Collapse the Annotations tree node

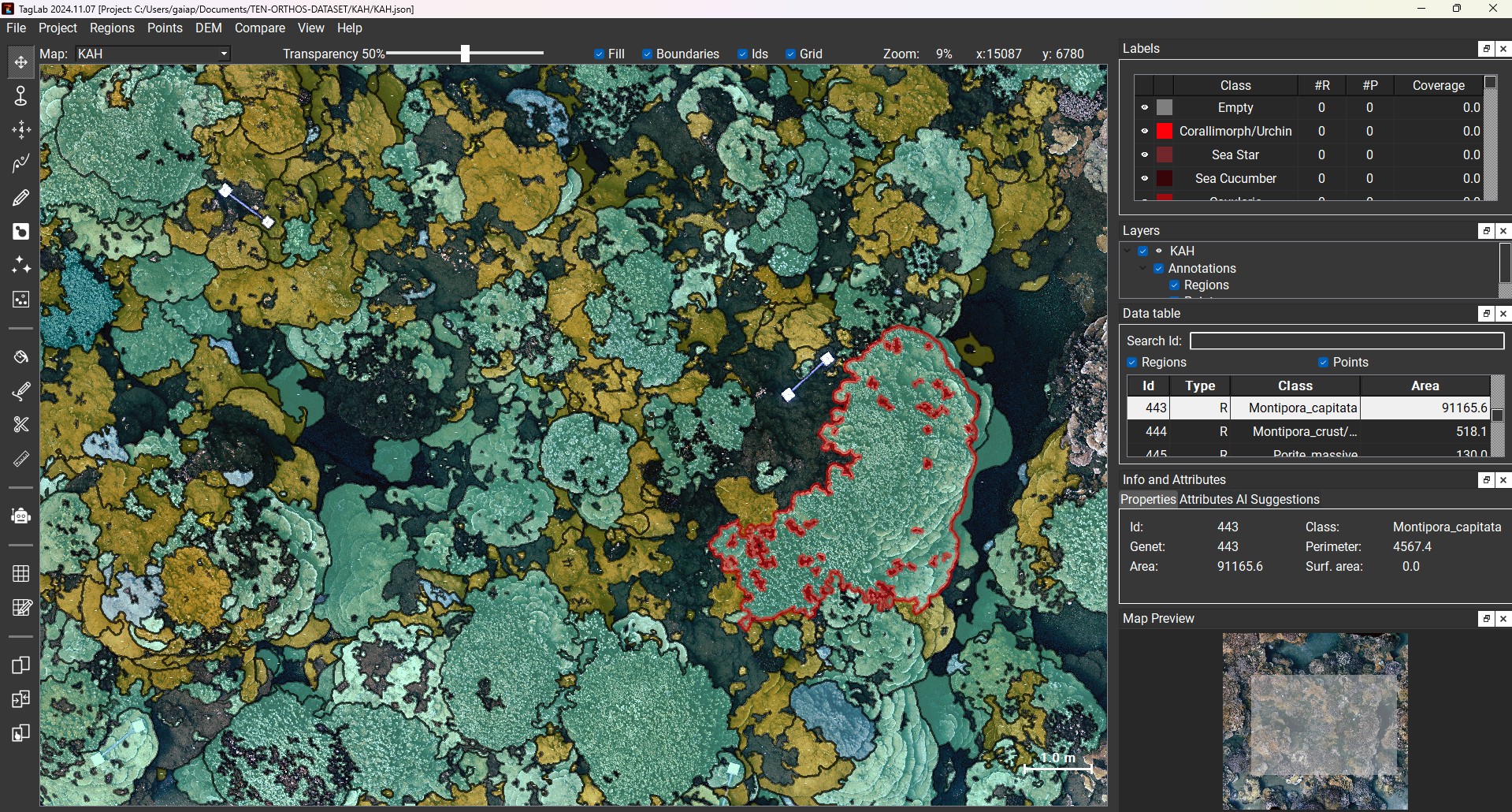(x=1143, y=269)
